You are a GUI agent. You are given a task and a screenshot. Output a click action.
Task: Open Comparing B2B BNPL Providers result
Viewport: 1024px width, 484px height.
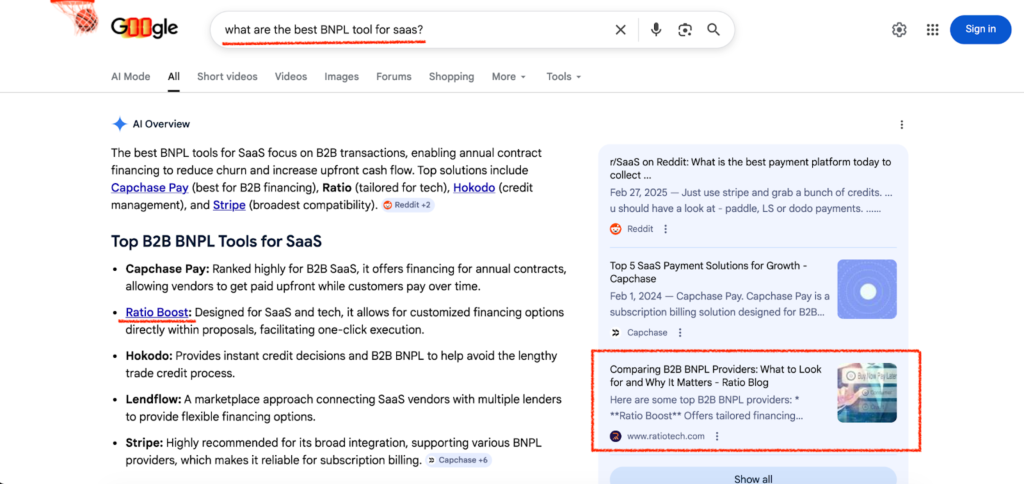716,376
